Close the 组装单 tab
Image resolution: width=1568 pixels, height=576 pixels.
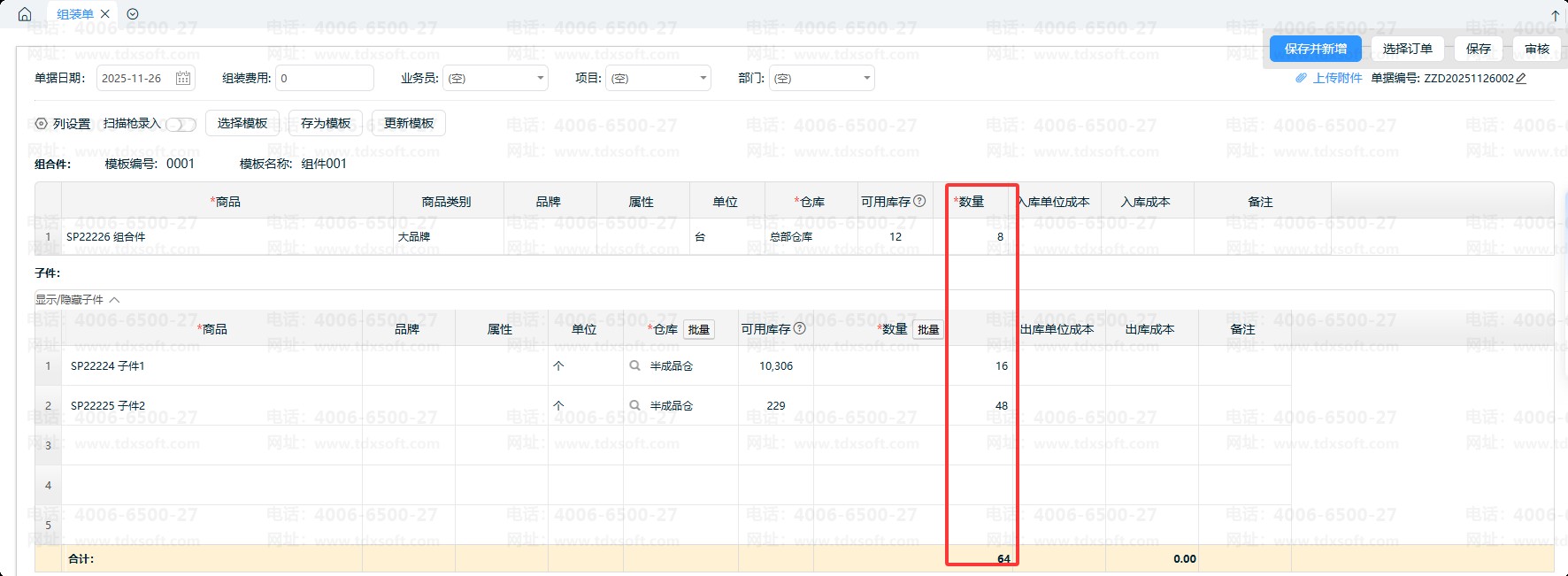point(105,14)
